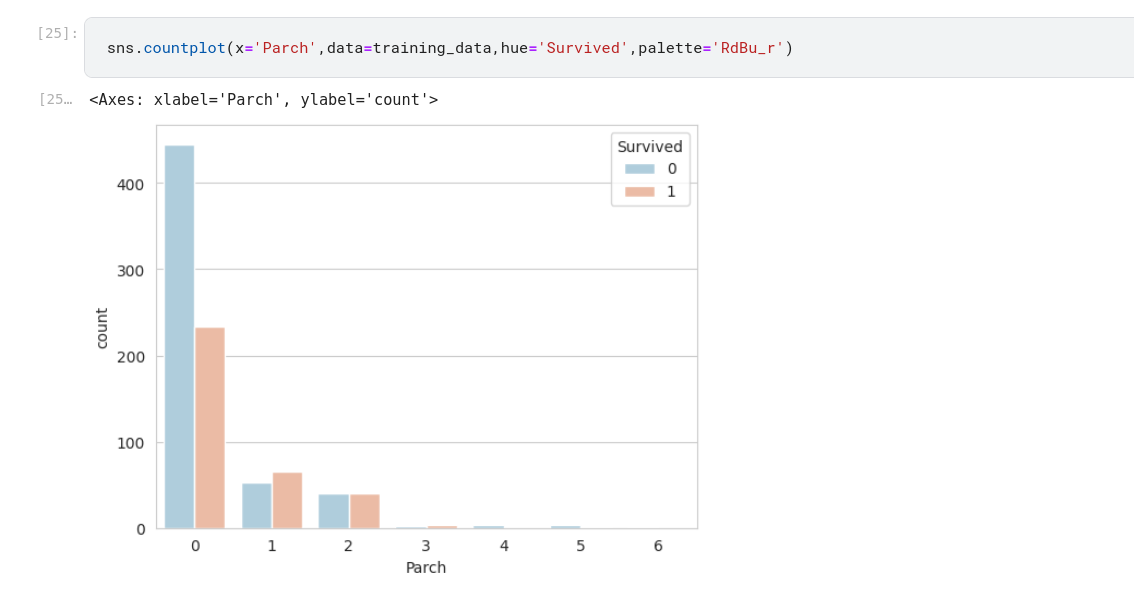Click the Axes xlabel output text line
The height and width of the screenshot is (594, 1134).
coord(263,100)
